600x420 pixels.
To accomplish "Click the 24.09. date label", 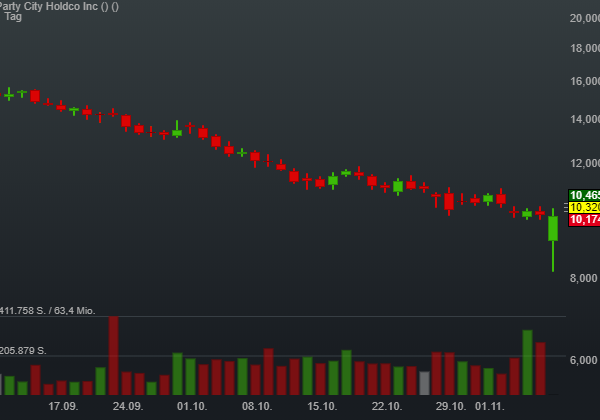I will 128,406.
